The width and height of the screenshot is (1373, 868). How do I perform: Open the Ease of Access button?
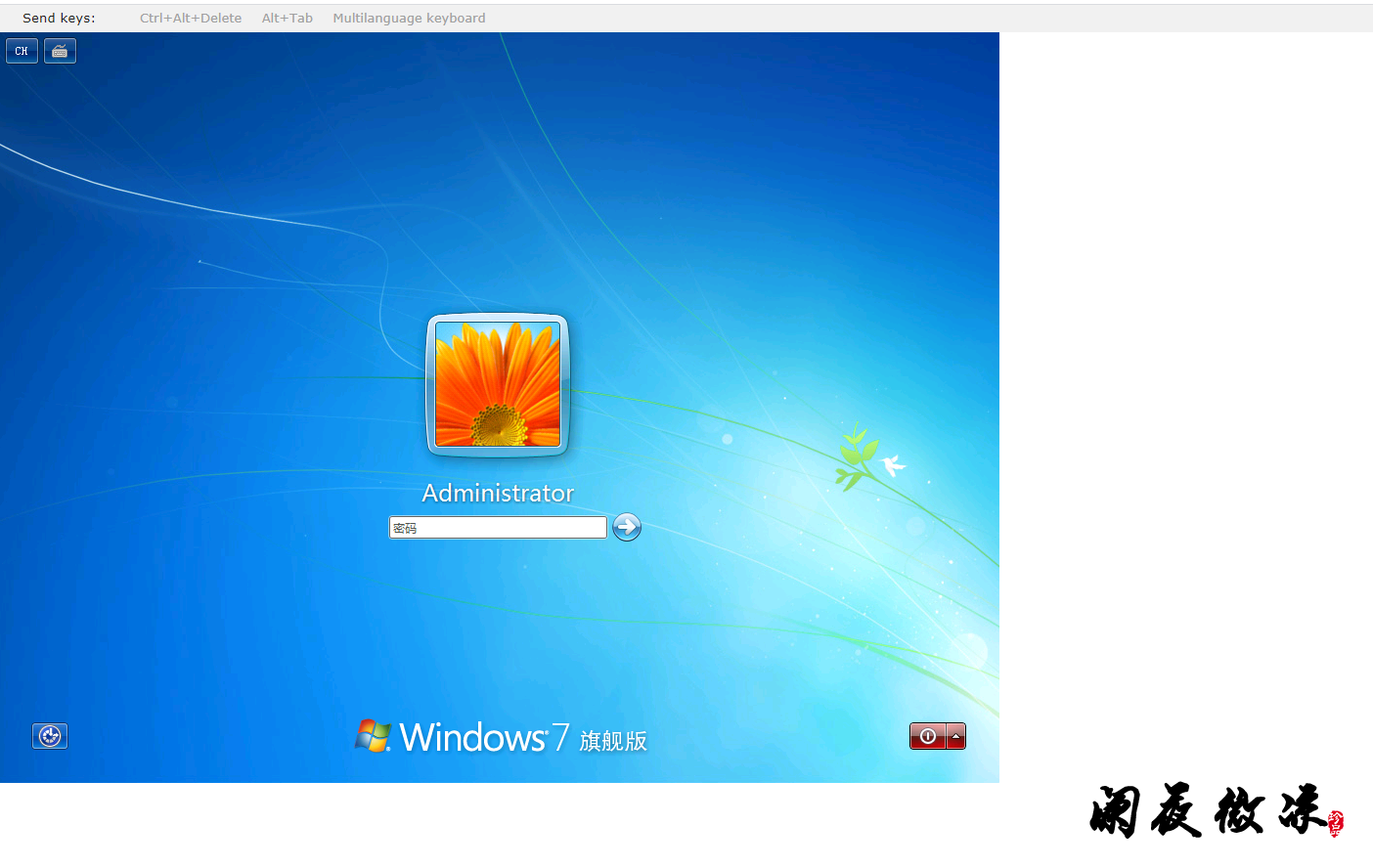50,736
